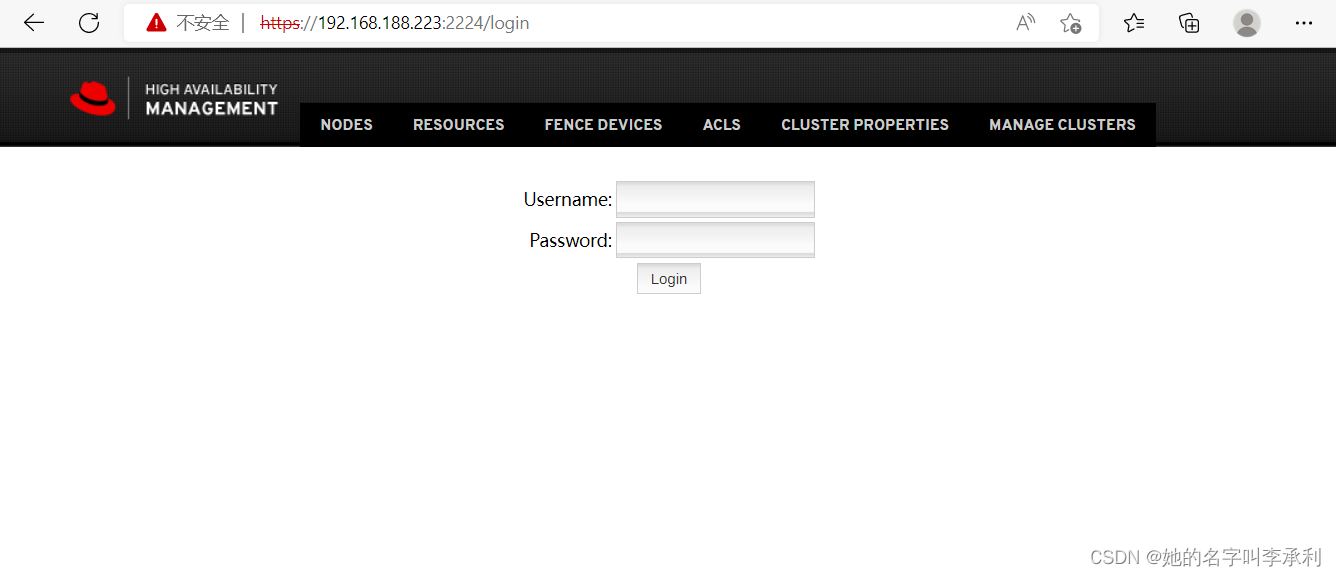Click the High Availability Management title
The width and height of the screenshot is (1336, 577).
tap(211, 99)
